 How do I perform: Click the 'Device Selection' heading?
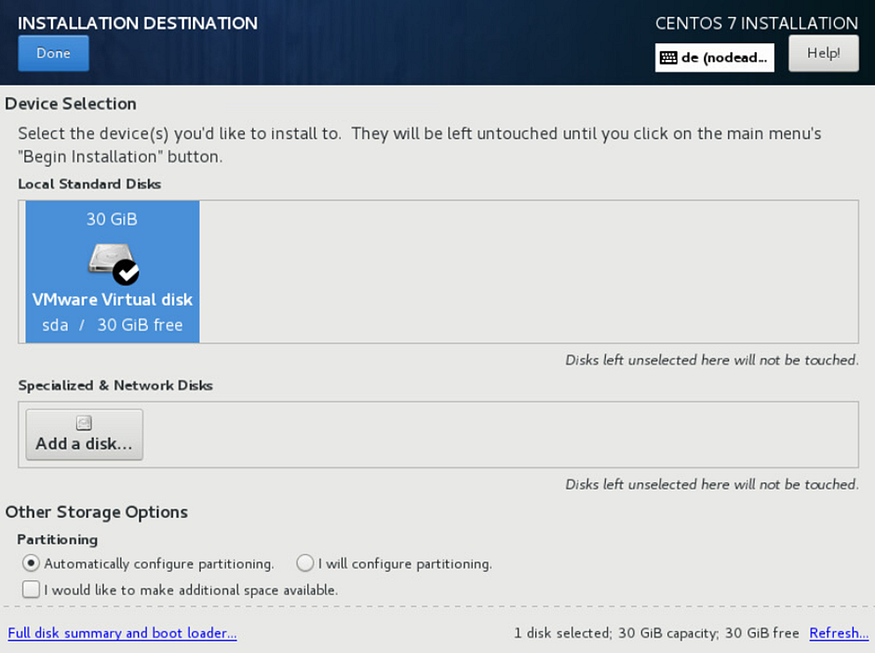(71, 104)
